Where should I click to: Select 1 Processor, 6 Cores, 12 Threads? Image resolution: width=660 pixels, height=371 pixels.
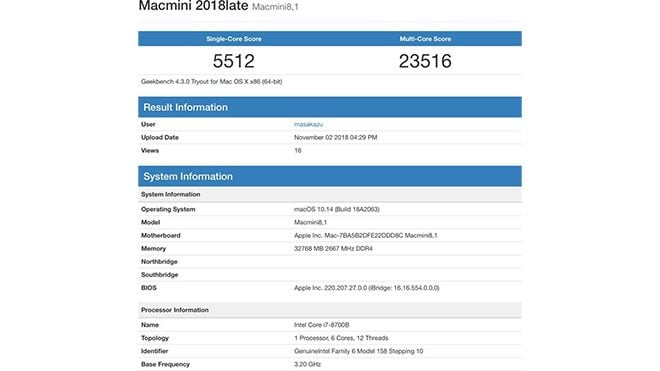[x=341, y=338]
